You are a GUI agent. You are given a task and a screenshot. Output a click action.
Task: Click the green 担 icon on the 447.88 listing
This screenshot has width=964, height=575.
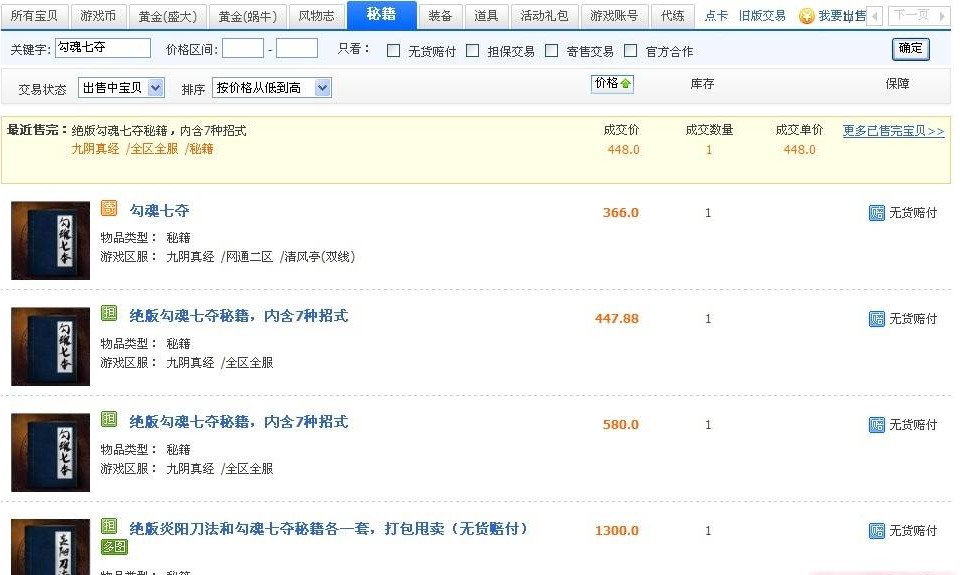click(x=109, y=314)
